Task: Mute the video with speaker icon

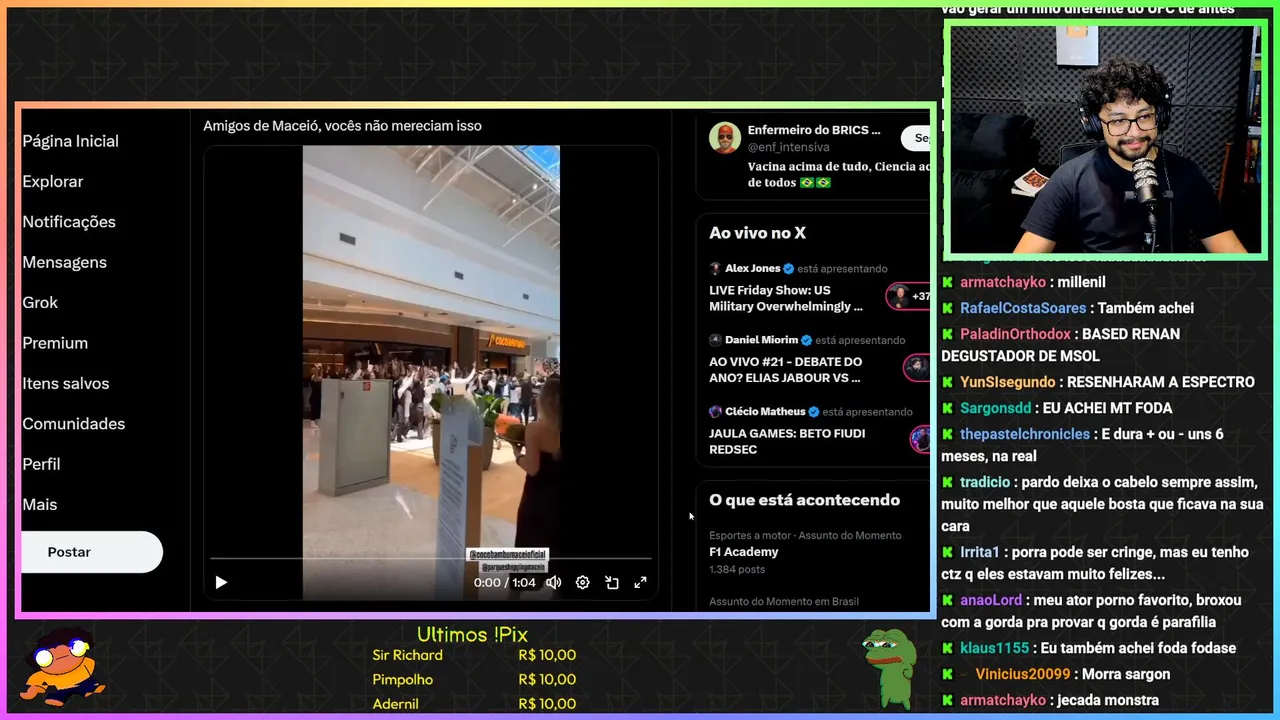Action: point(553,582)
